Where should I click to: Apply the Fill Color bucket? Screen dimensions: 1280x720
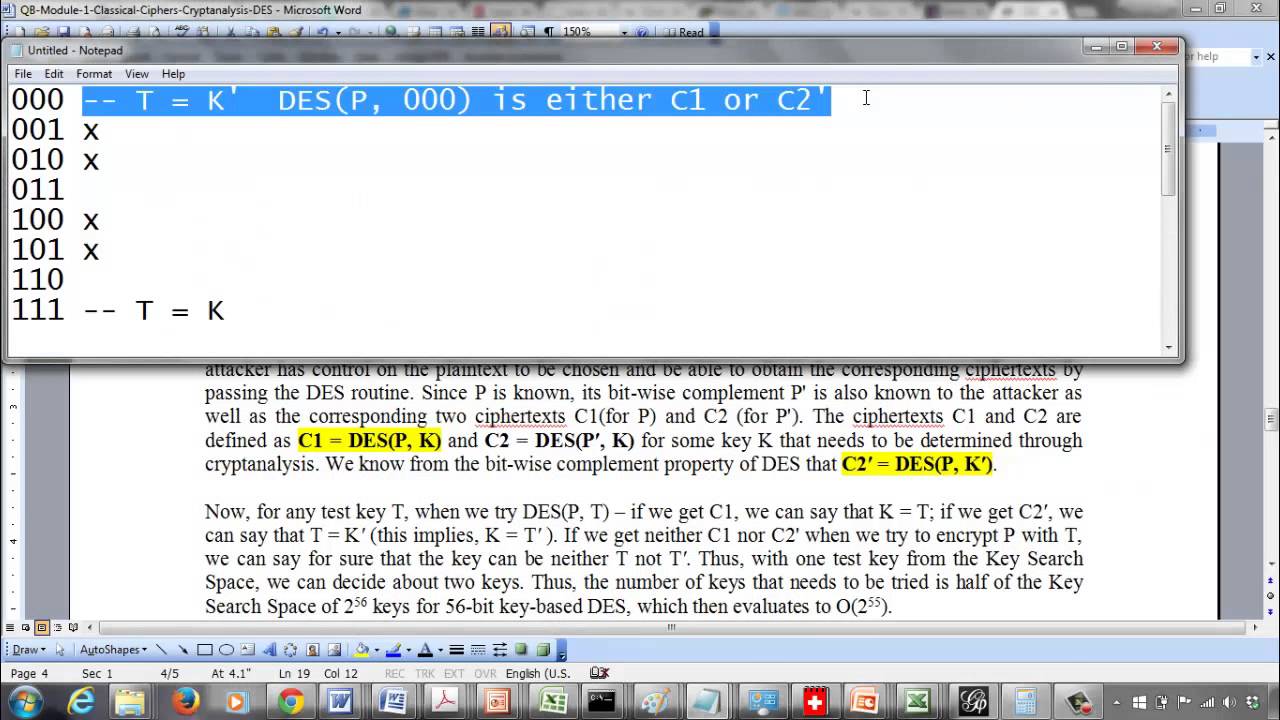click(362, 650)
